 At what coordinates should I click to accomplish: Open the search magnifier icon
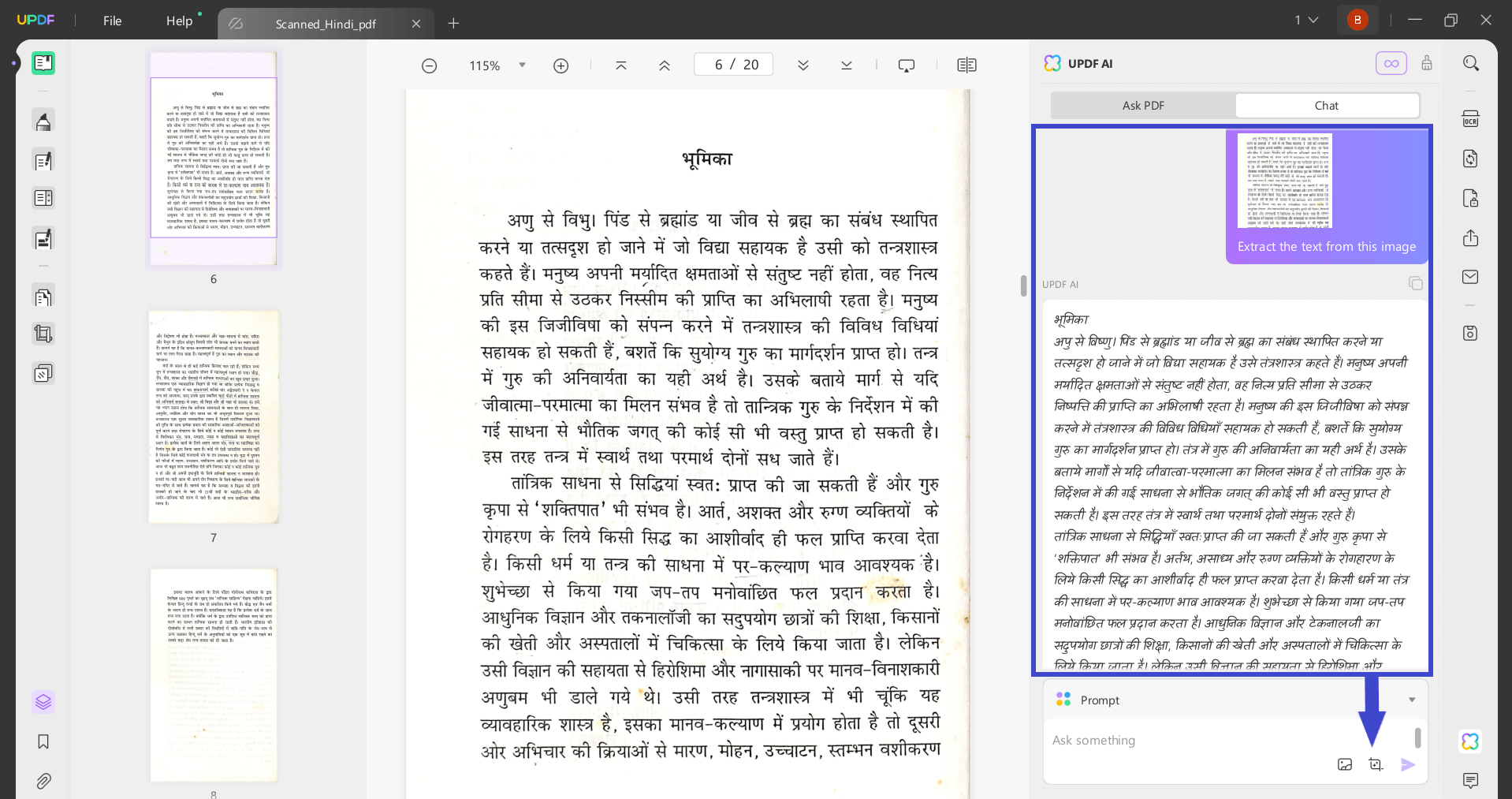(x=1470, y=63)
